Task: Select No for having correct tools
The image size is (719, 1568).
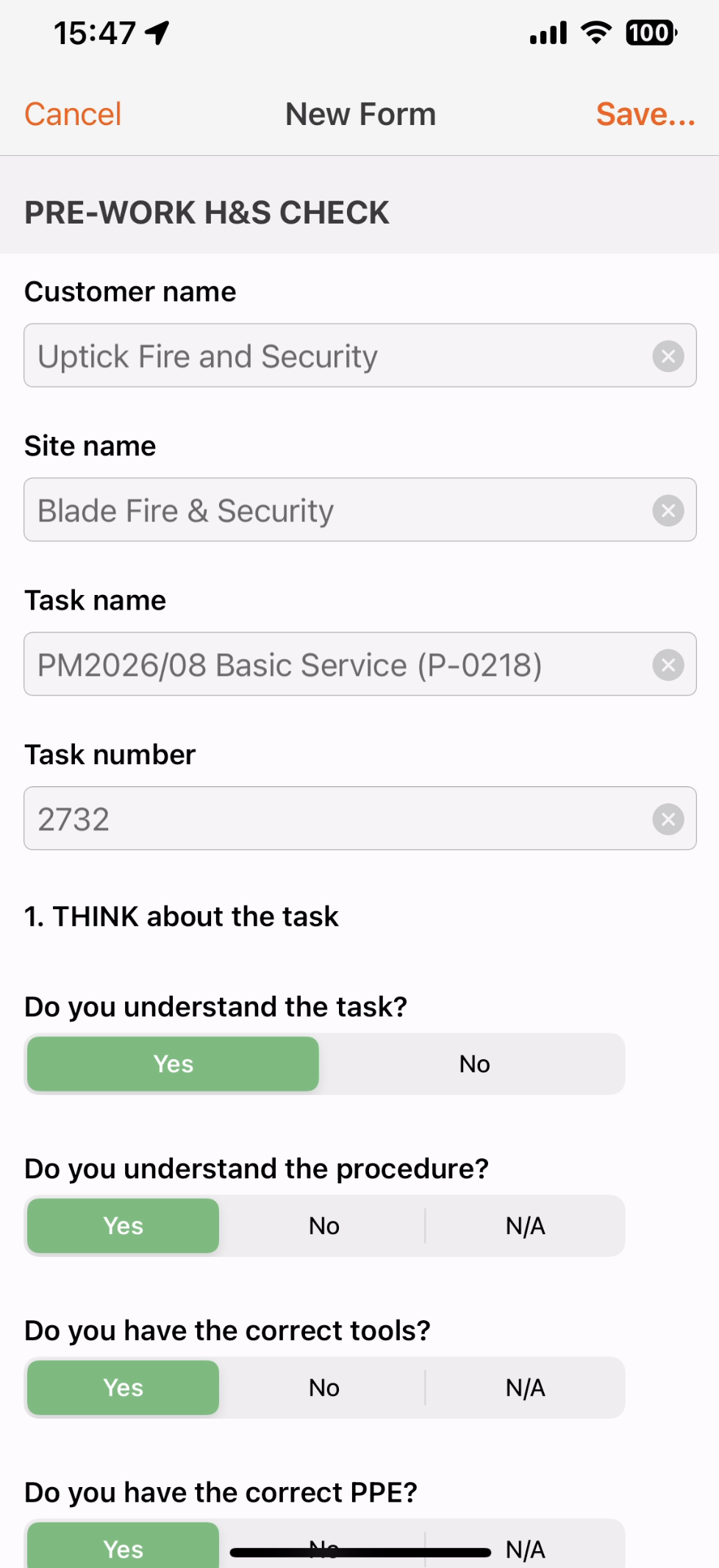Action: [324, 1388]
